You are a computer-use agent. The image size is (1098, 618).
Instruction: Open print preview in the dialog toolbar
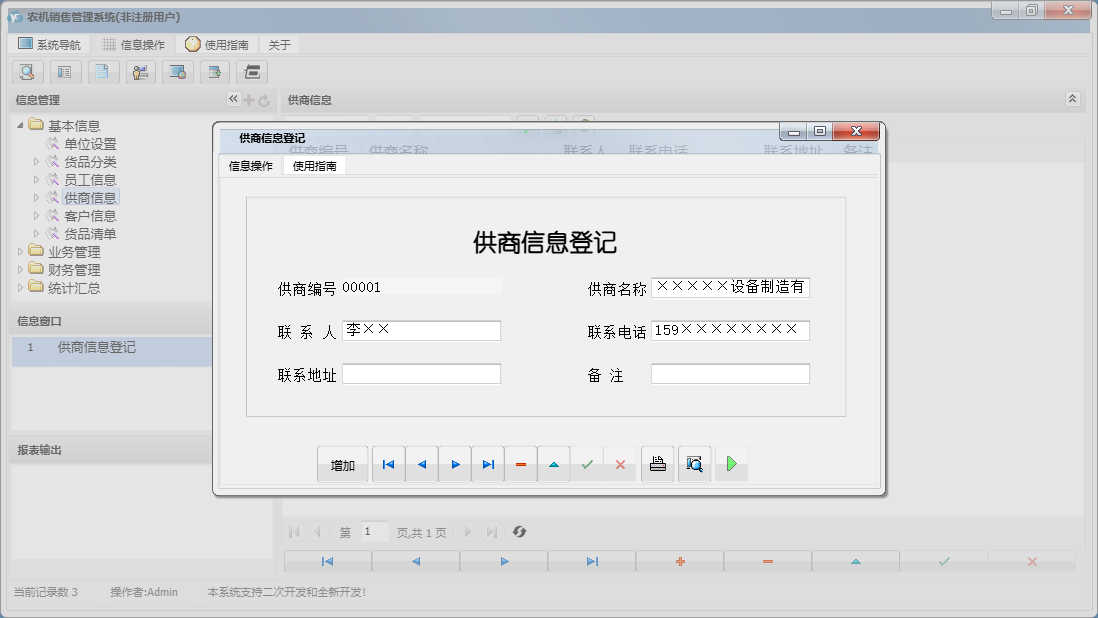pyautogui.click(x=695, y=464)
